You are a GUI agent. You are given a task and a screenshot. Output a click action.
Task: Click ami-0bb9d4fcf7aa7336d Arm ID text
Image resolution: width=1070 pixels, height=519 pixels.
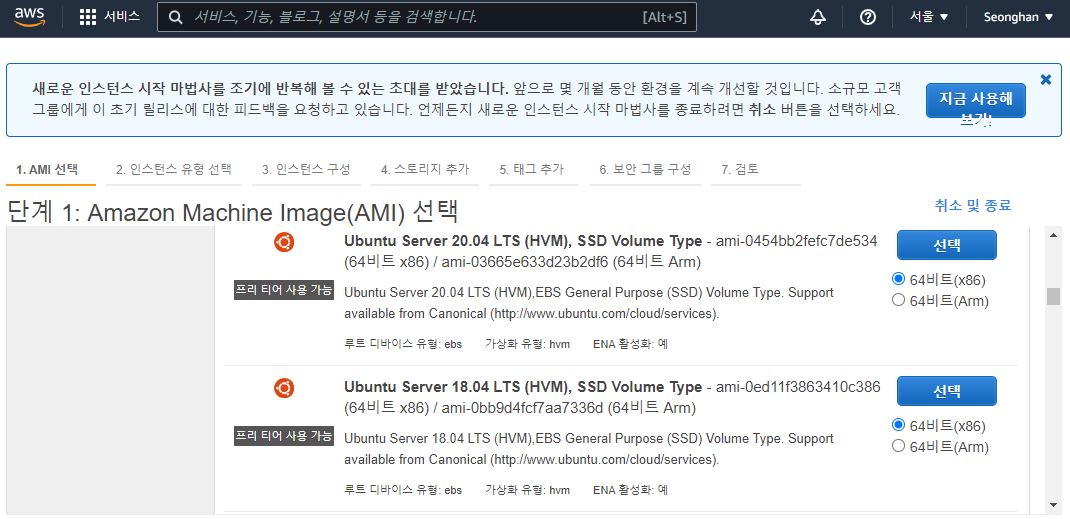tap(521, 409)
